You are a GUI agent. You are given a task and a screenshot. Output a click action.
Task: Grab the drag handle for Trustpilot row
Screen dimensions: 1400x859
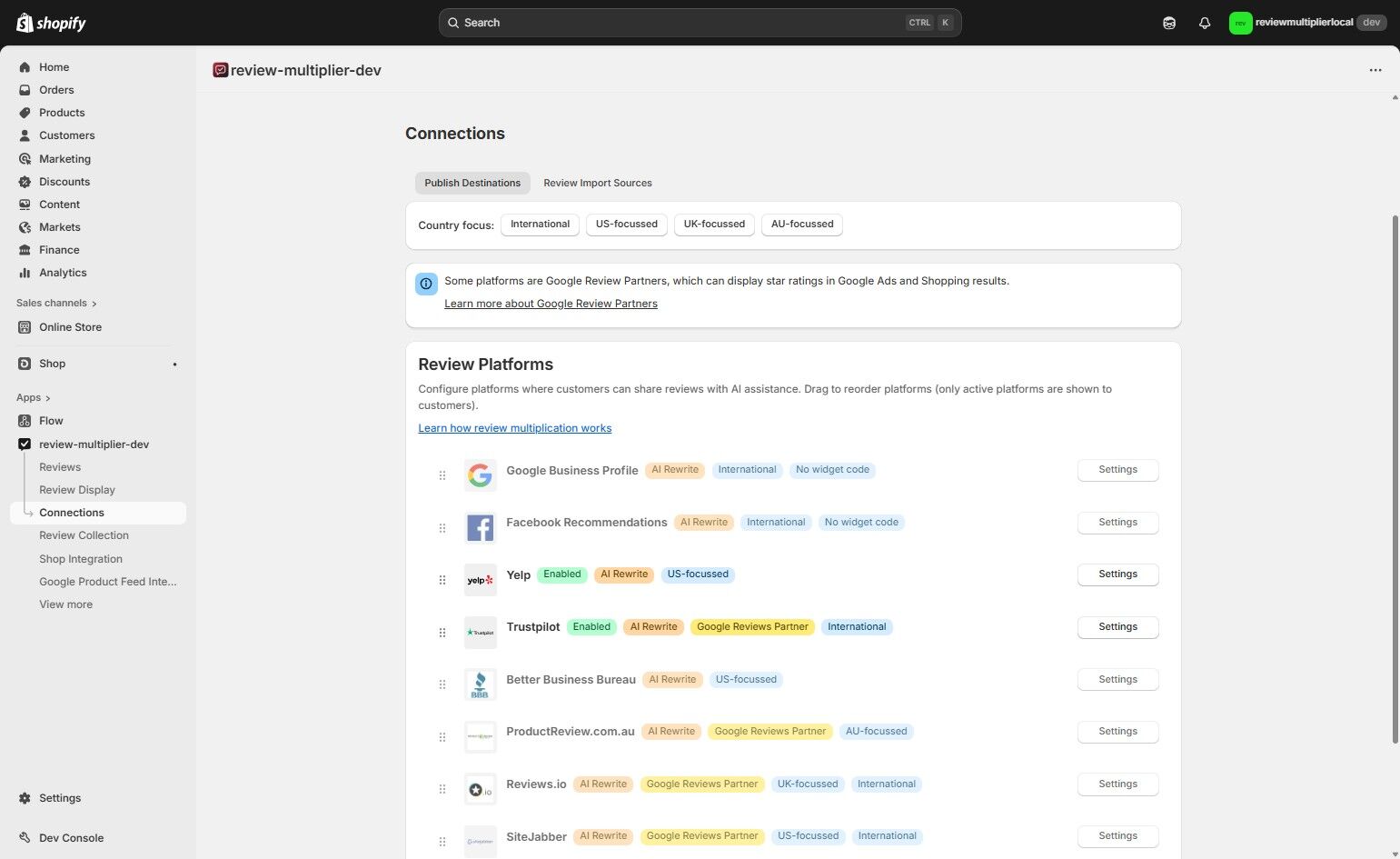(x=442, y=633)
